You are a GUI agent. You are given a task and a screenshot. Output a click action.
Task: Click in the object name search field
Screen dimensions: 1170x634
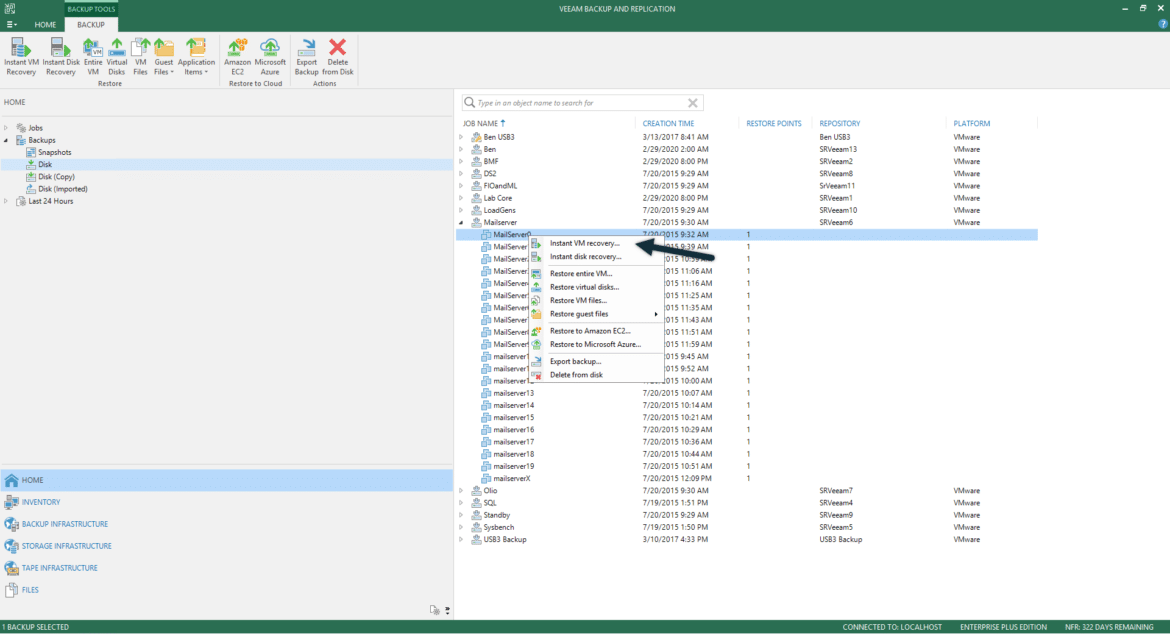(581, 103)
